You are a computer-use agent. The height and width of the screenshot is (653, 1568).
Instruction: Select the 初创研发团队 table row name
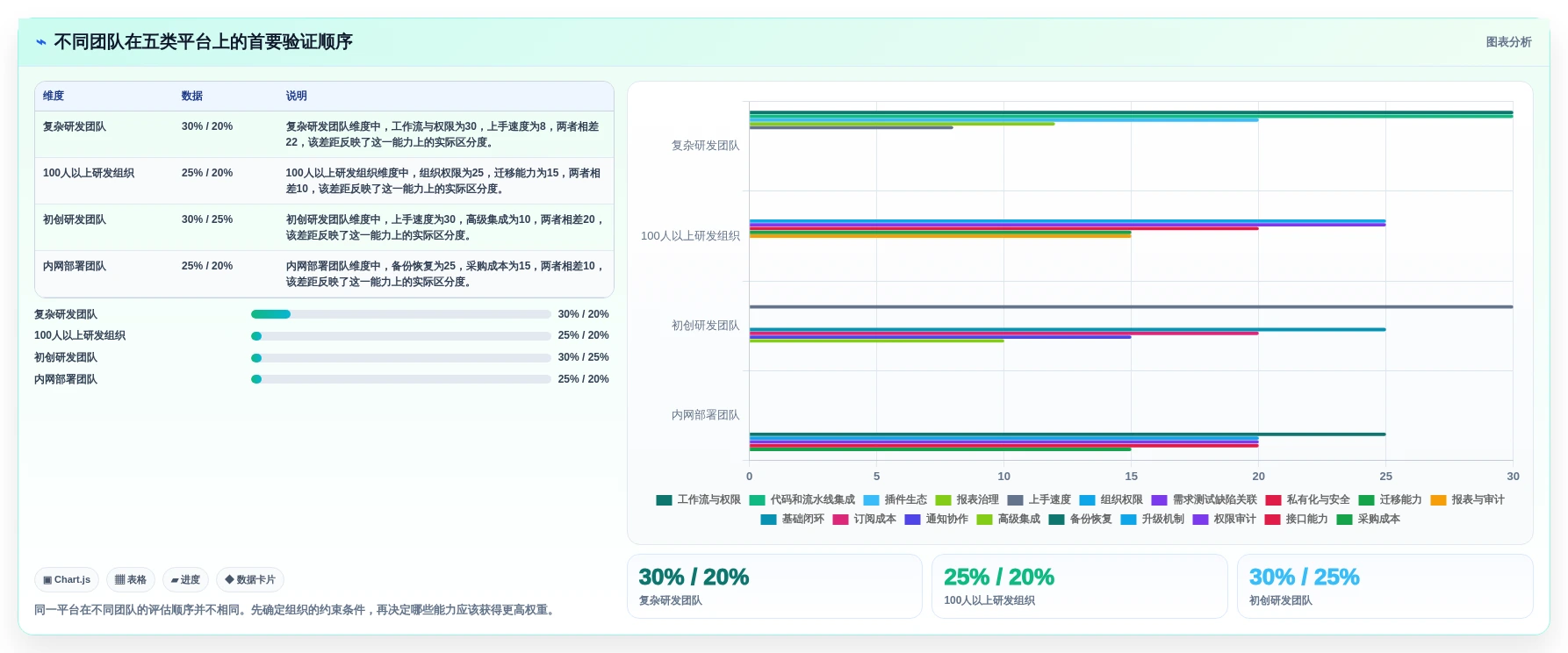pos(75,219)
